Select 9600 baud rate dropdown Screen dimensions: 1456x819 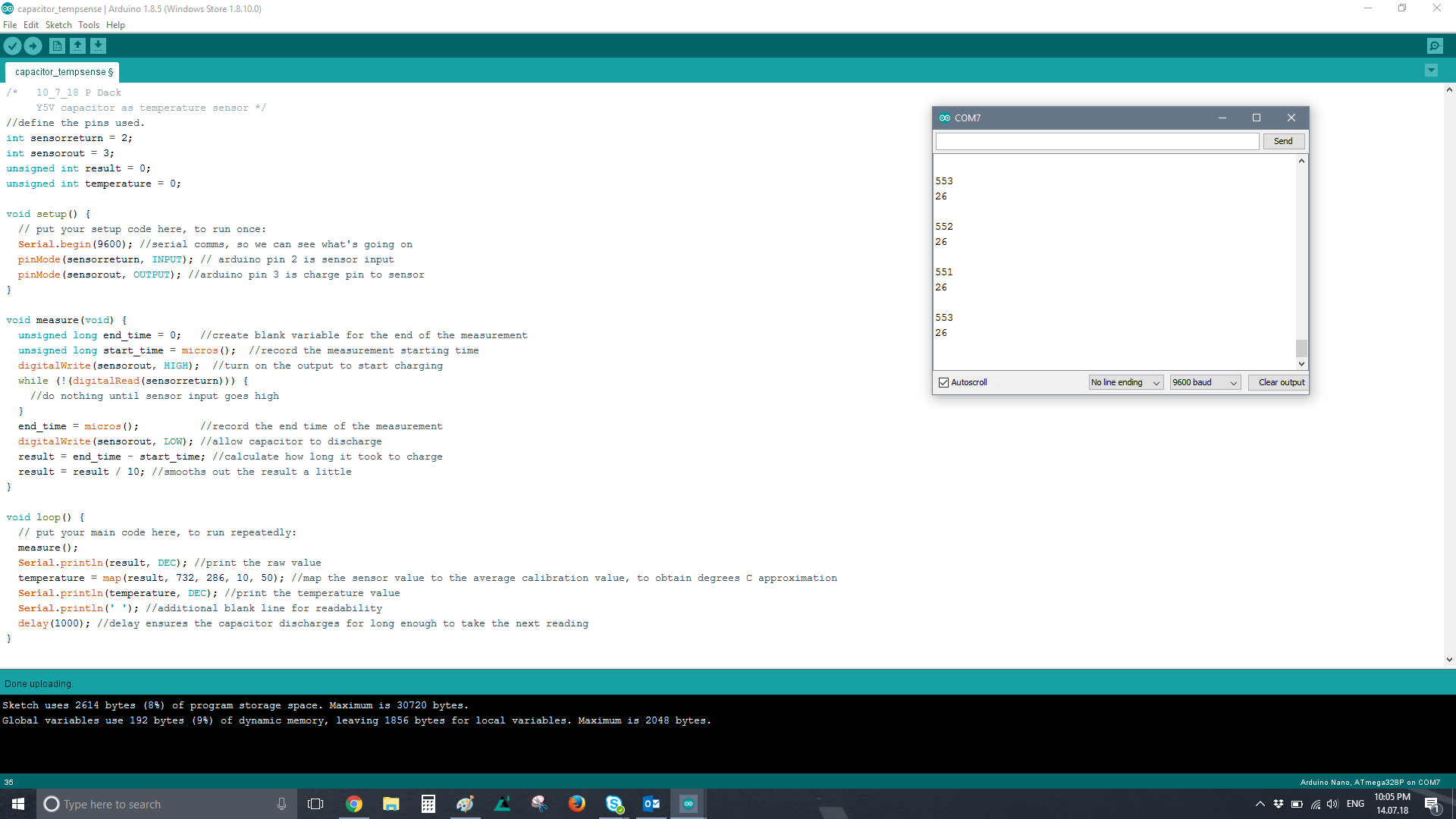[1203, 382]
